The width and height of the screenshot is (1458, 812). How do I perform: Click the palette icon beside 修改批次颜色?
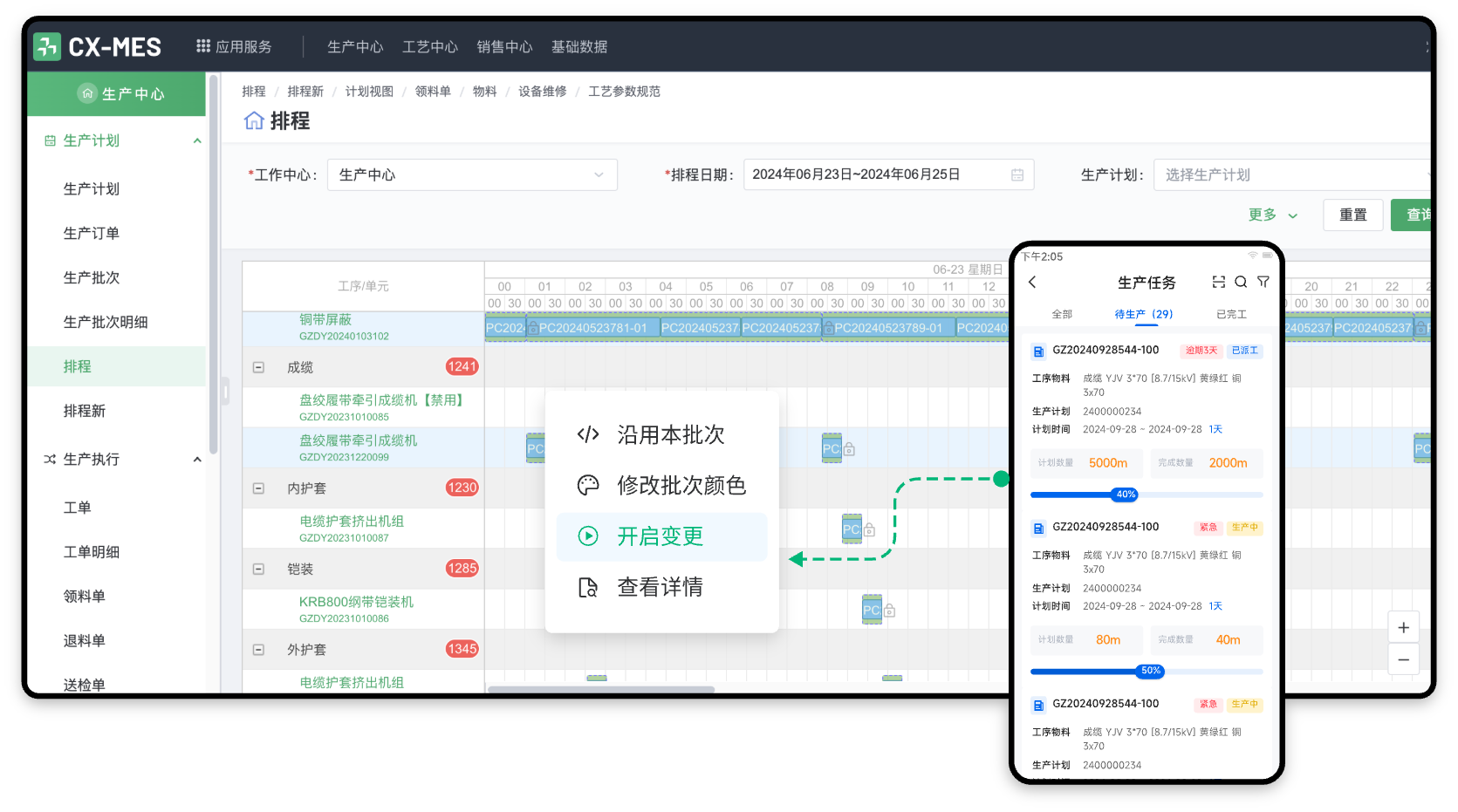coord(588,485)
